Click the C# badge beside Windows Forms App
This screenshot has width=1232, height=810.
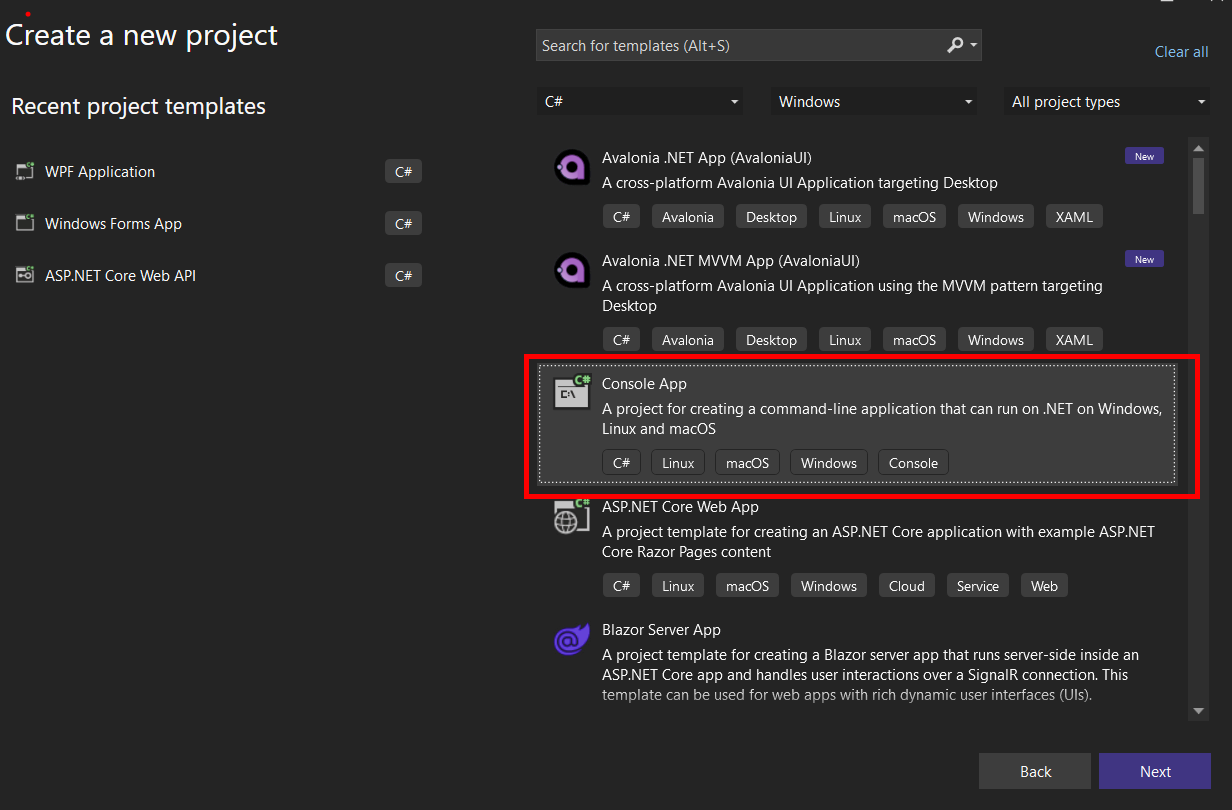[x=403, y=223]
